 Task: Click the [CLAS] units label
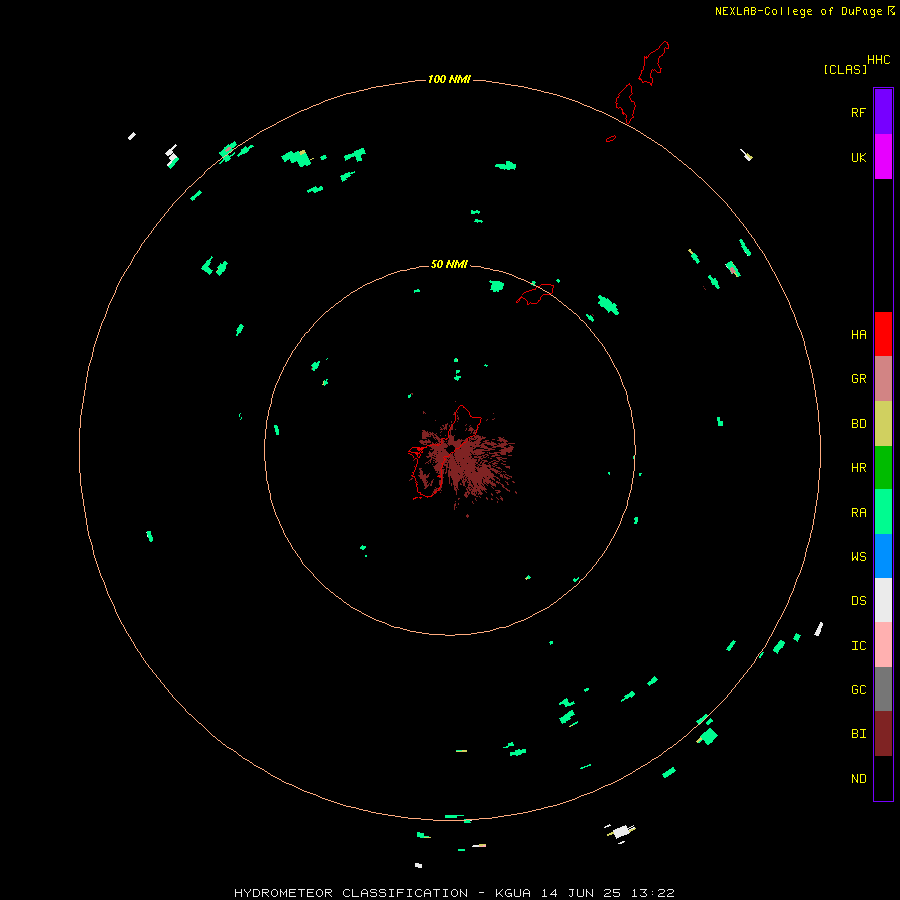point(845,69)
